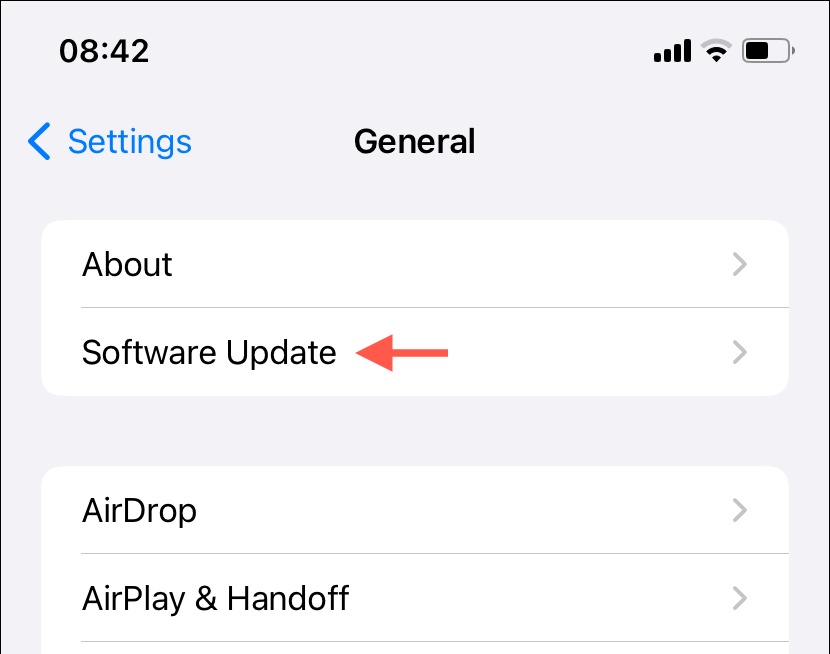This screenshot has width=830, height=654.
Task: Click the red arrow pointing at Software Update
Action: click(402, 353)
